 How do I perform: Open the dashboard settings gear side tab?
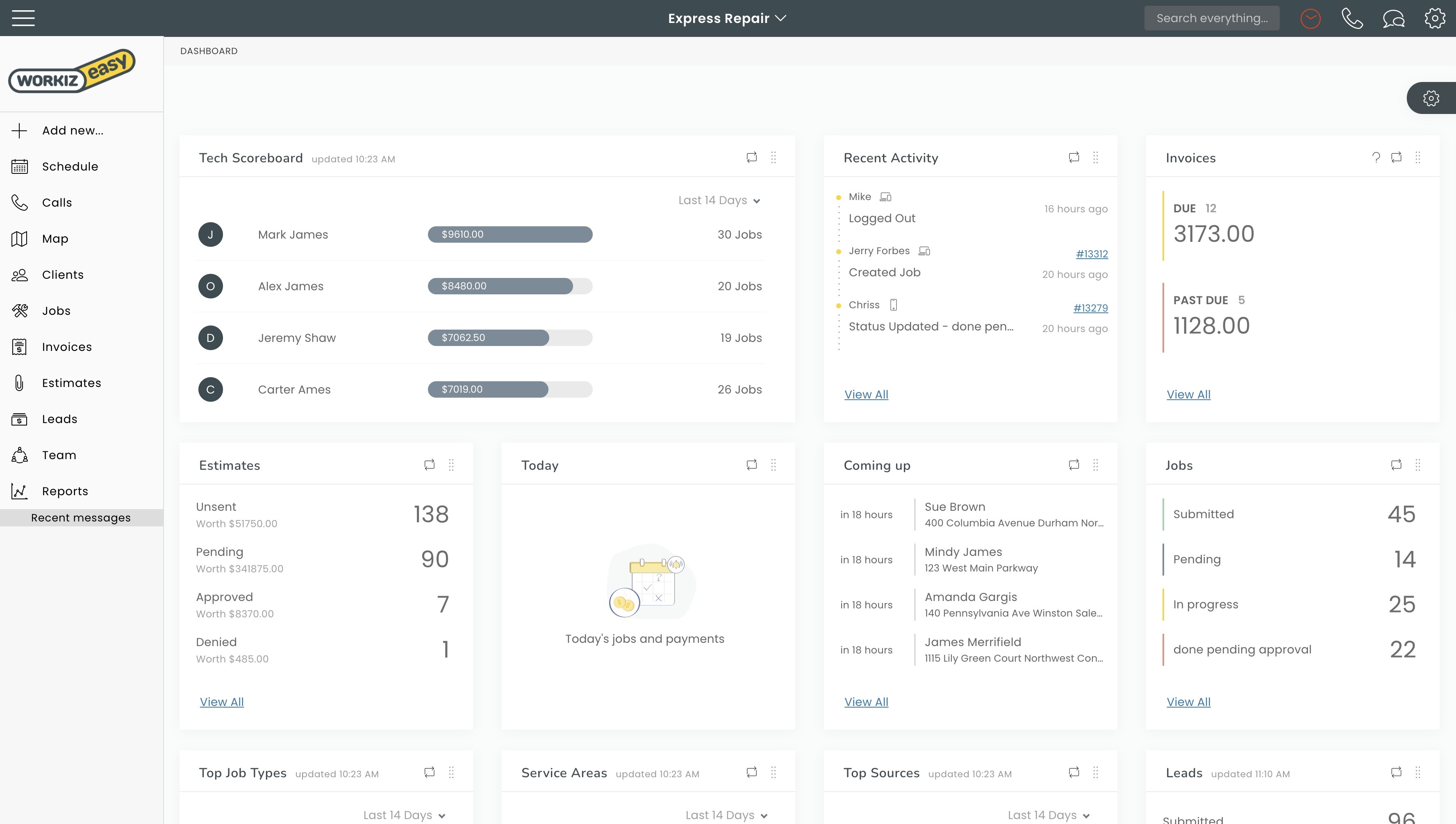(1431, 98)
